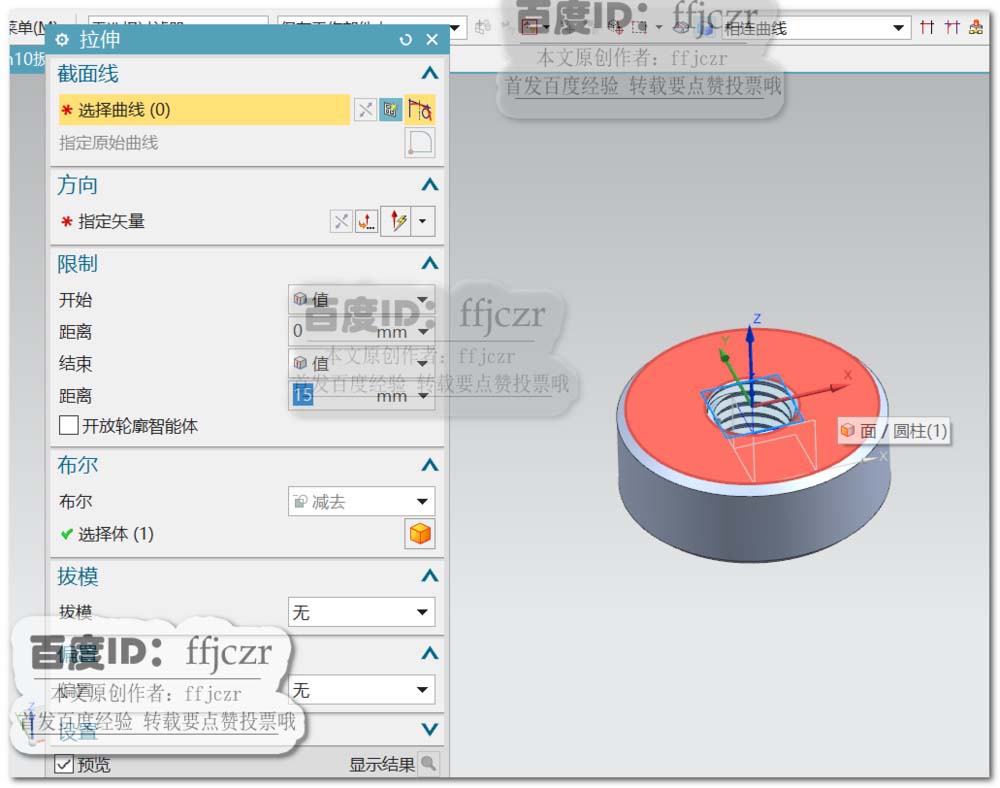Image resolution: width=1000 pixels, height=788 pixels.
Task: Open the 偏置 无 dropdown
Action: coord(361,690)
